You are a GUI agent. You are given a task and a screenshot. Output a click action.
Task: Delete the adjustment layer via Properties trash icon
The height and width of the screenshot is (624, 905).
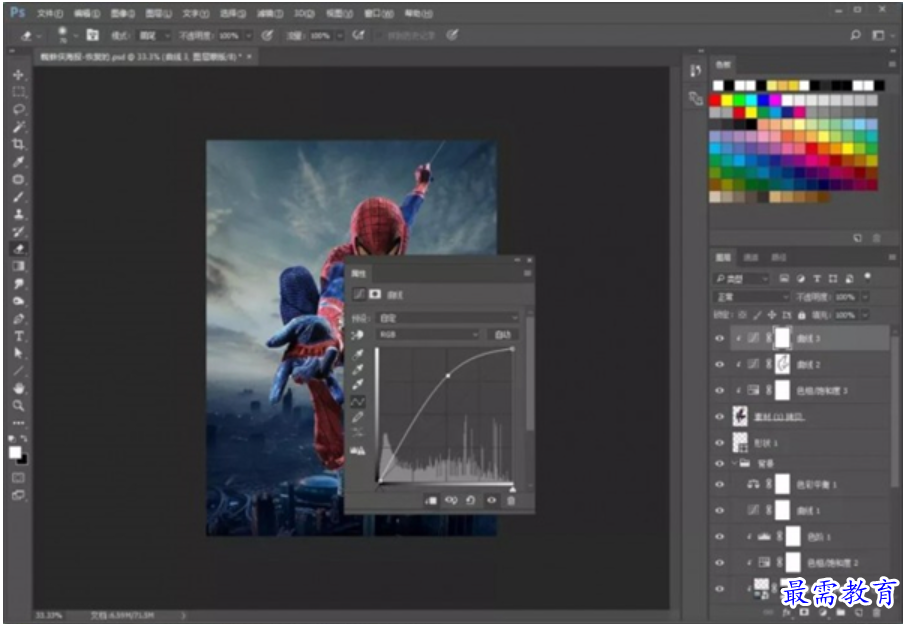point(511,500)
